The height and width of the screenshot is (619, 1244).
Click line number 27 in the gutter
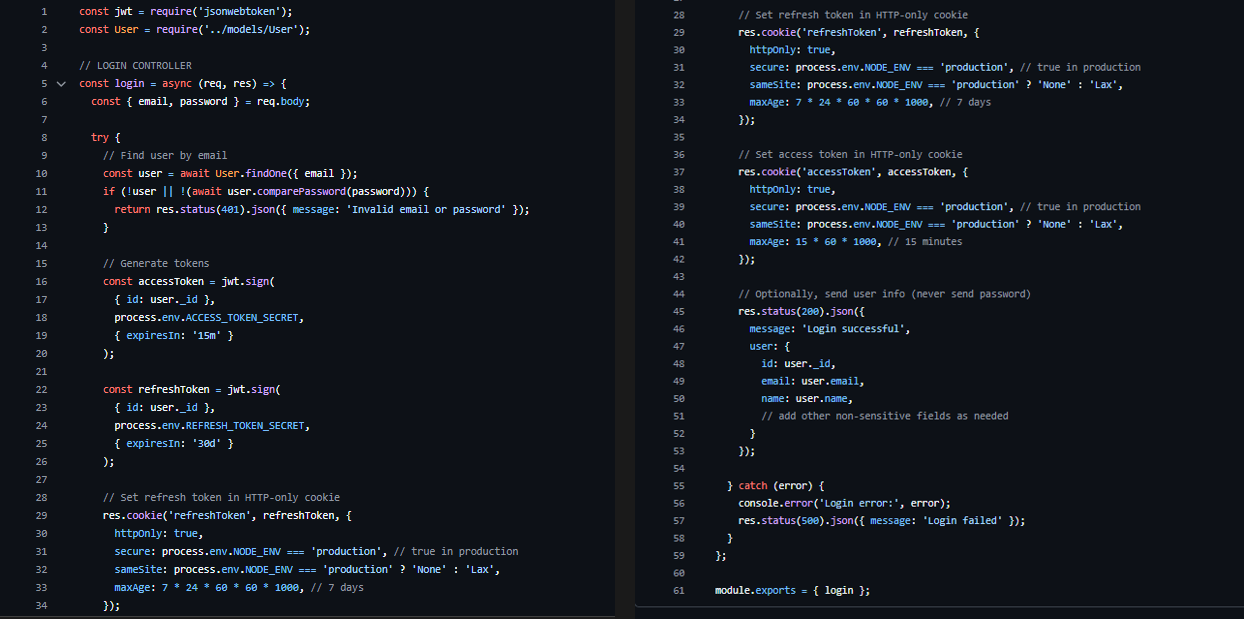tap(41, 480)
